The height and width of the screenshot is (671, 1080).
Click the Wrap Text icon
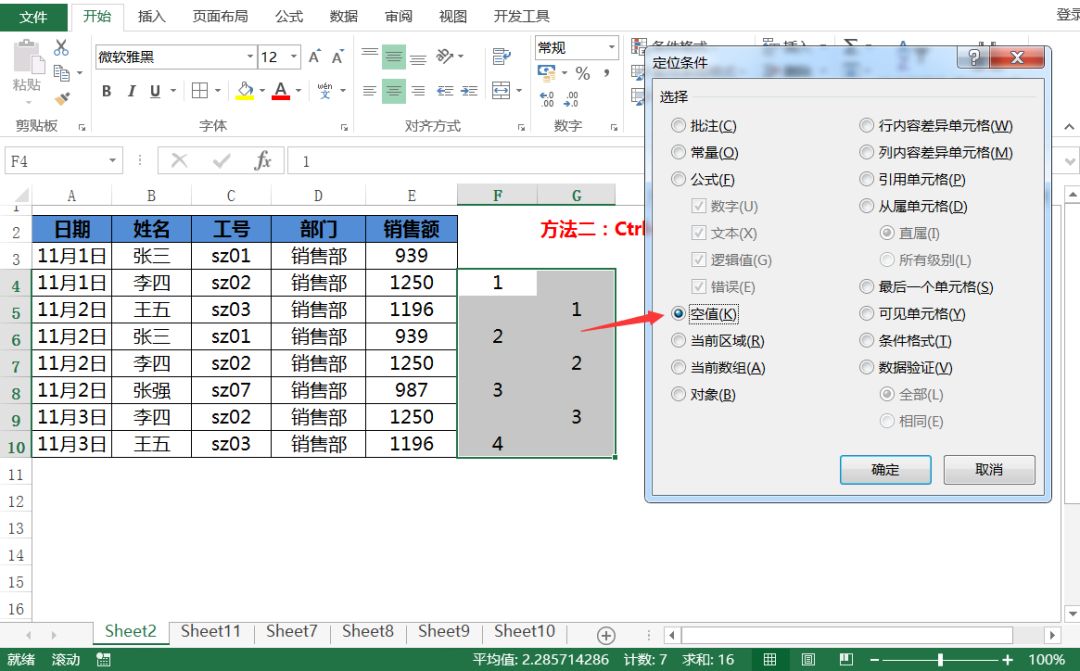pyautogui.click(x=502, y=56)
